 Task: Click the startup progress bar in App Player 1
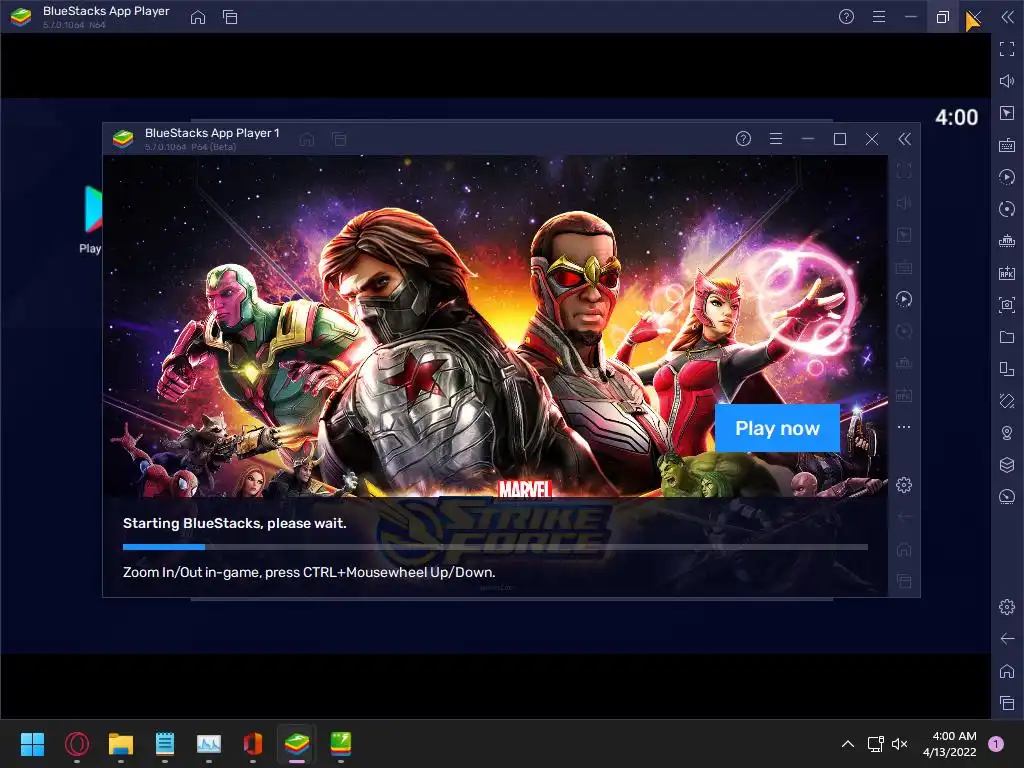pos(495,547)
